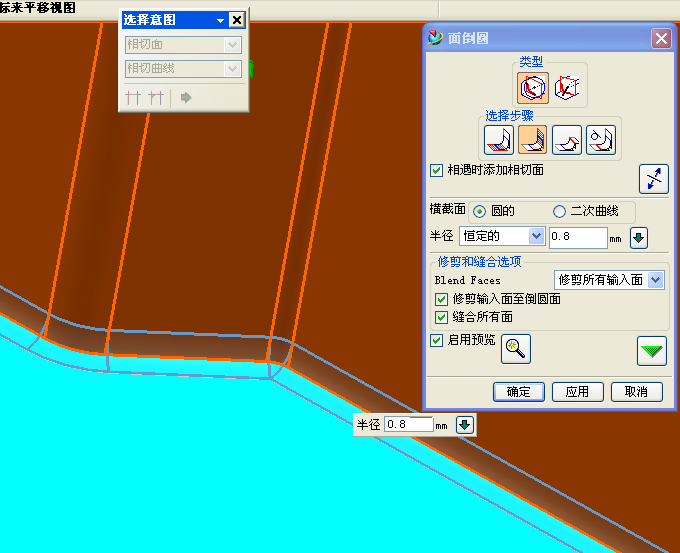The image size is (680, 553).
Task: Click the 横截面 label
Action: (448, 209)
